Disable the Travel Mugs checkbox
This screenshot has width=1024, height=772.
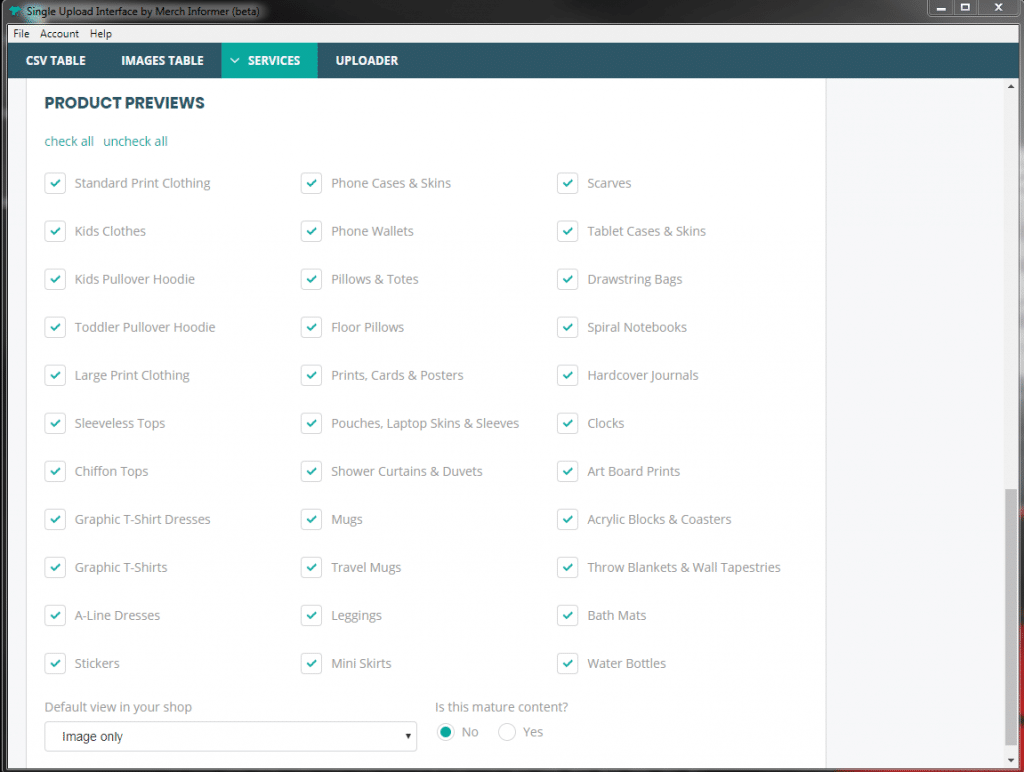point(312,567)
